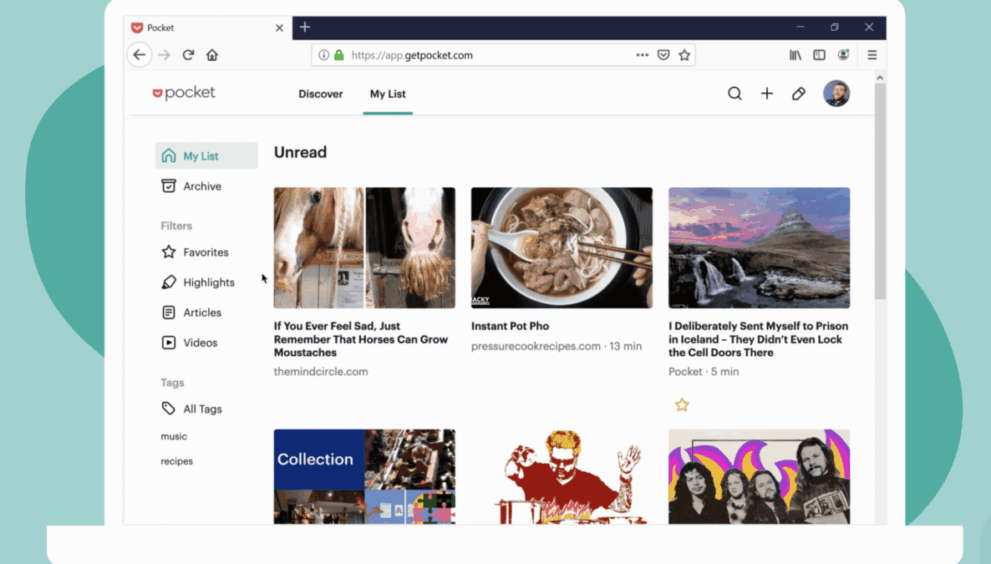Image resolution: width=991 pixels, height=564 pixels.
Task: Select the My List top navigation tab
Action: pos(388,94)
